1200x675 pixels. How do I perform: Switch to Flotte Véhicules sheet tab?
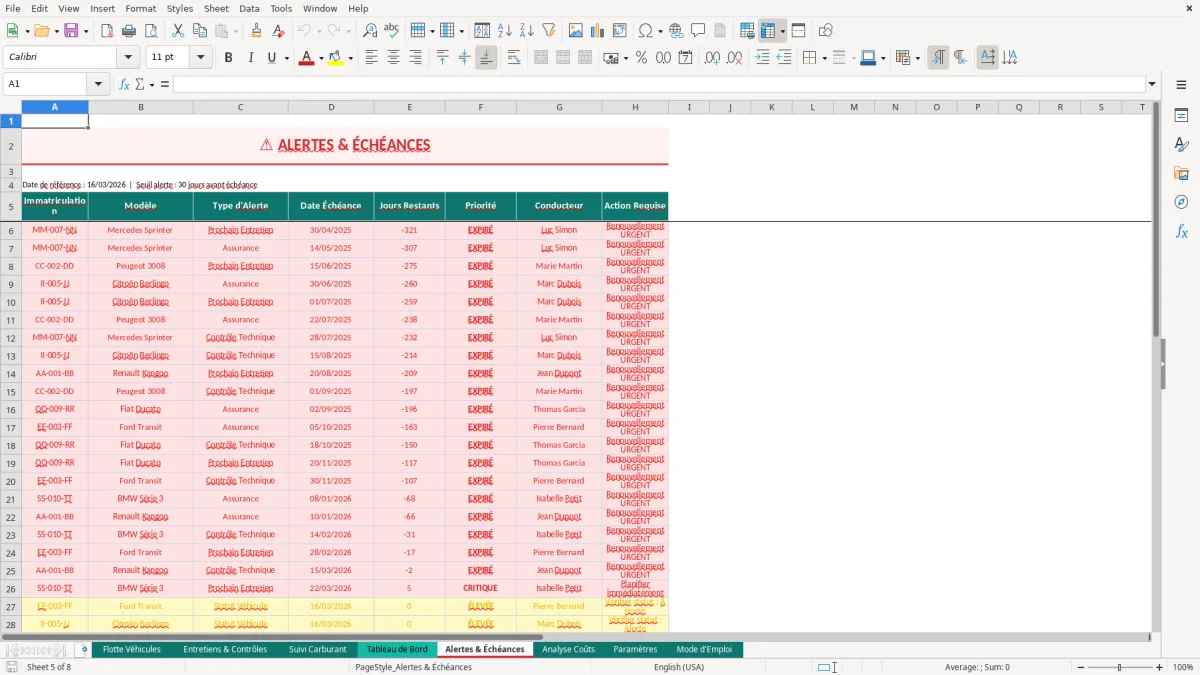pos(132,649)
